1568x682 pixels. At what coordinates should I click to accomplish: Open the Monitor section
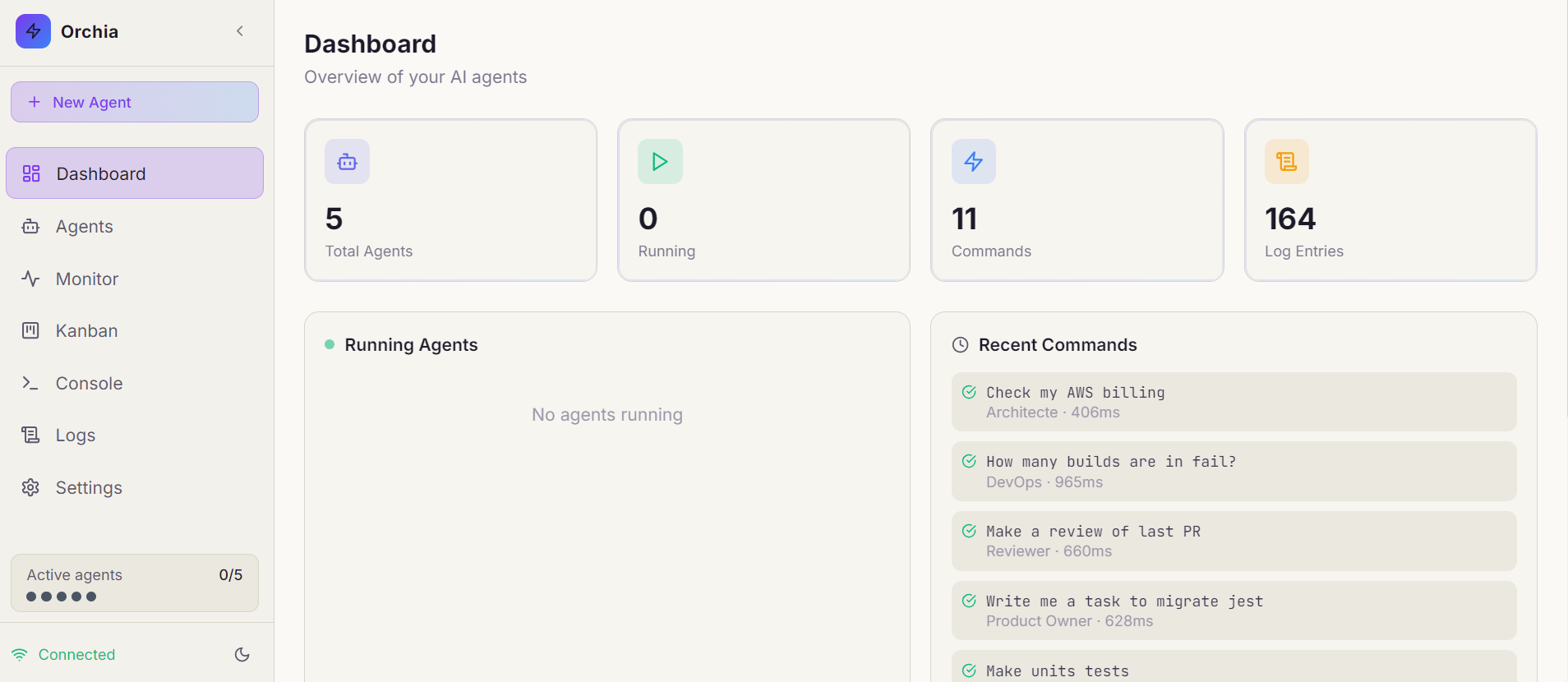(x=135, y=279)
